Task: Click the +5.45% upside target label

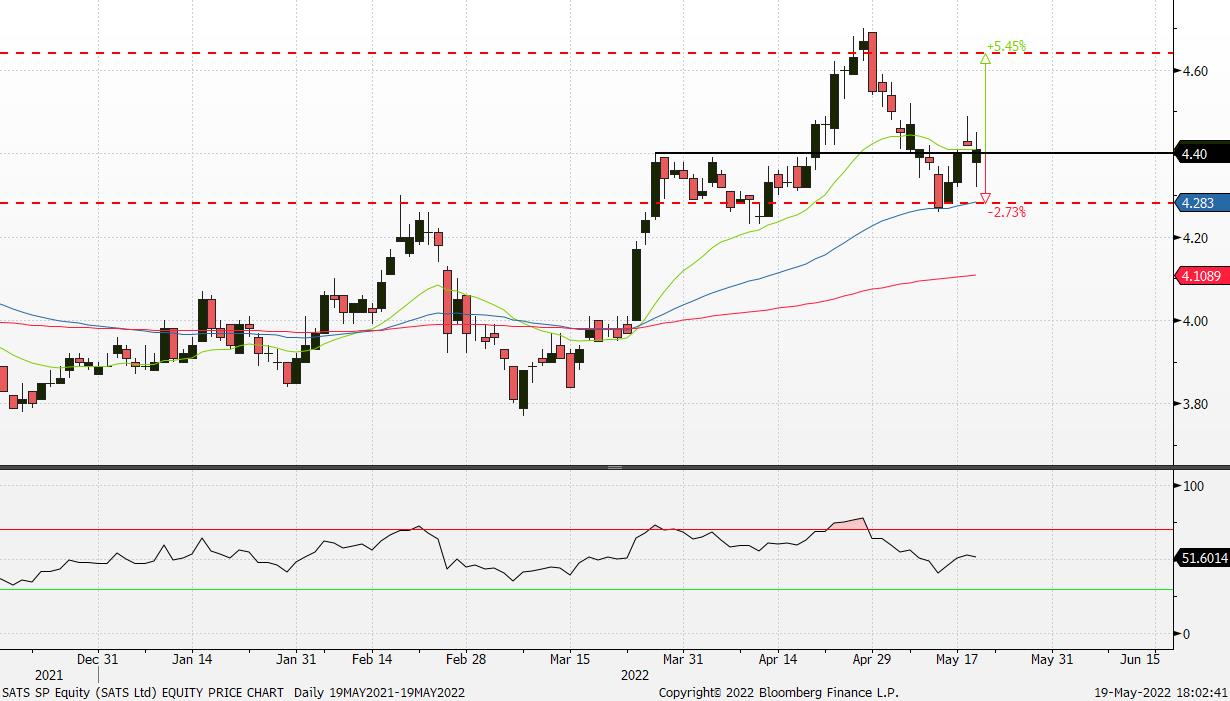Action: pos(1006,46)
